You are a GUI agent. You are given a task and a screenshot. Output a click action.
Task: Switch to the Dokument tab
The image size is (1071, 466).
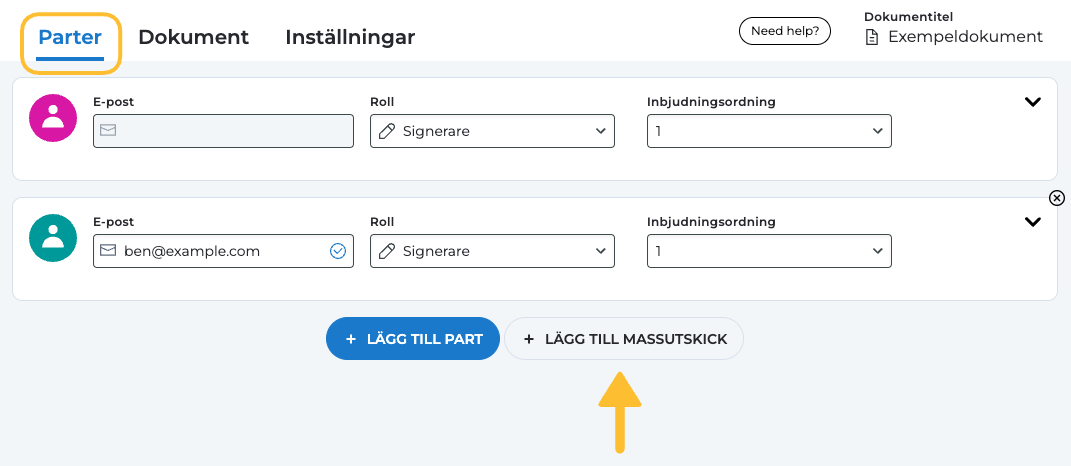[x=193, y=37]
